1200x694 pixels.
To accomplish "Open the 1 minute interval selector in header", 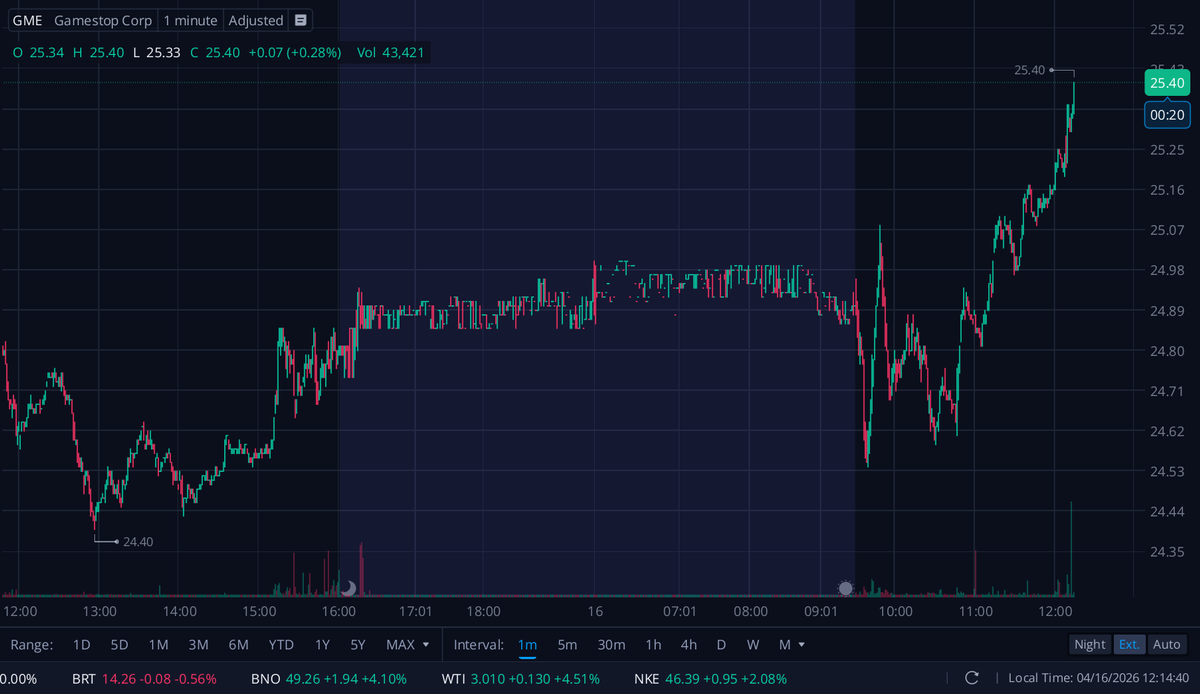I will click(x=190, y=20).
